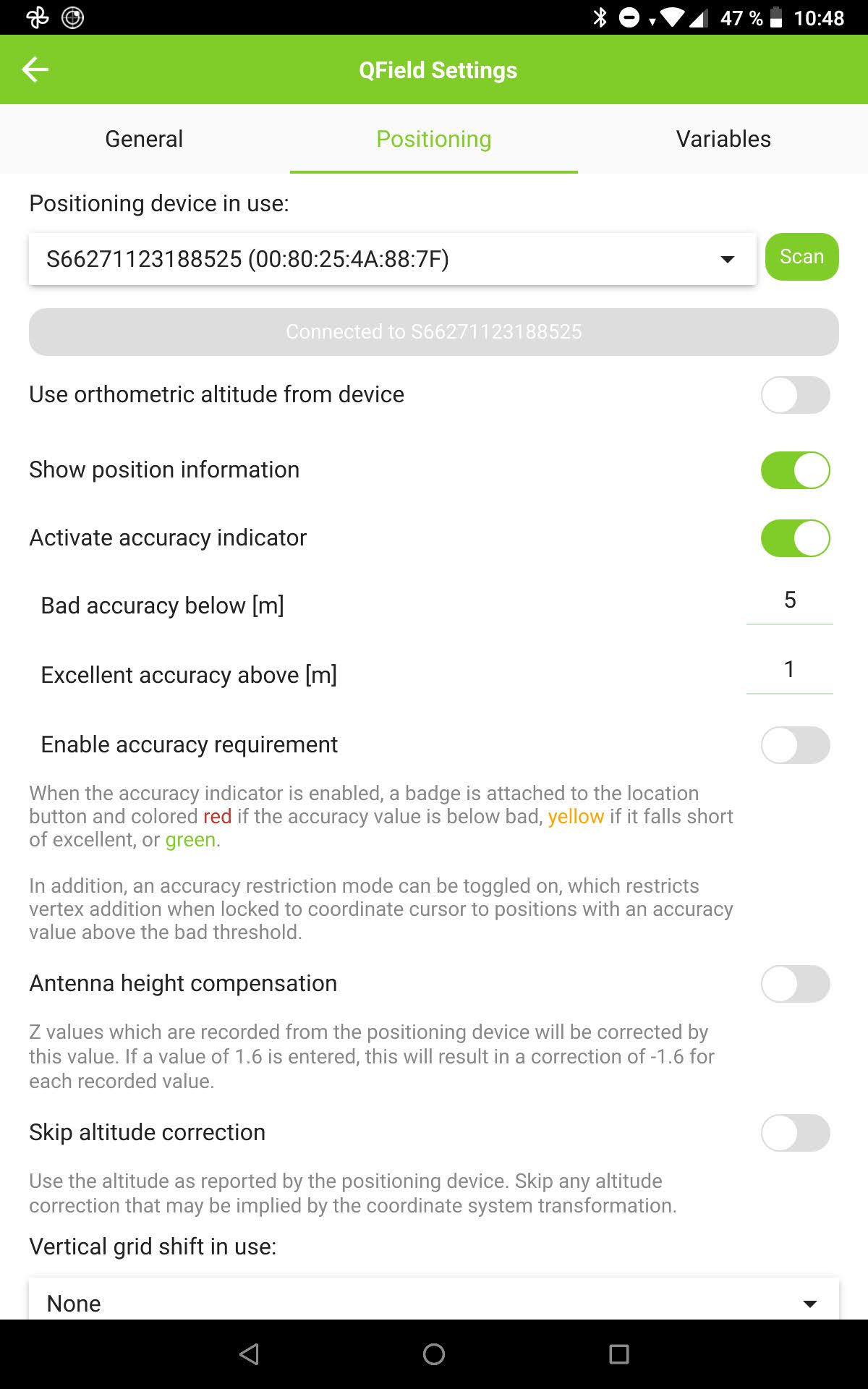
Task: Tap the circular target notification icon
Action: 72,17
